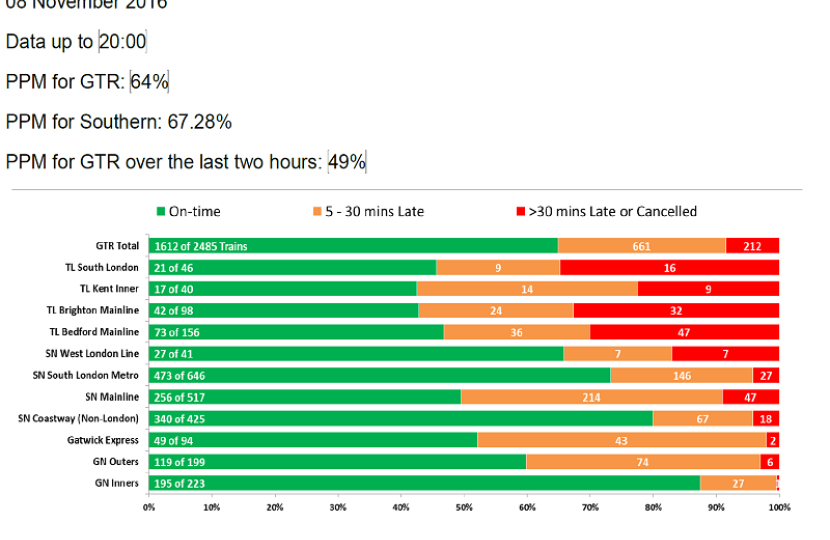830x540 pixels.
Task: Select the orange 14 segment for TL Kent Inner
Action: (527, 289)
